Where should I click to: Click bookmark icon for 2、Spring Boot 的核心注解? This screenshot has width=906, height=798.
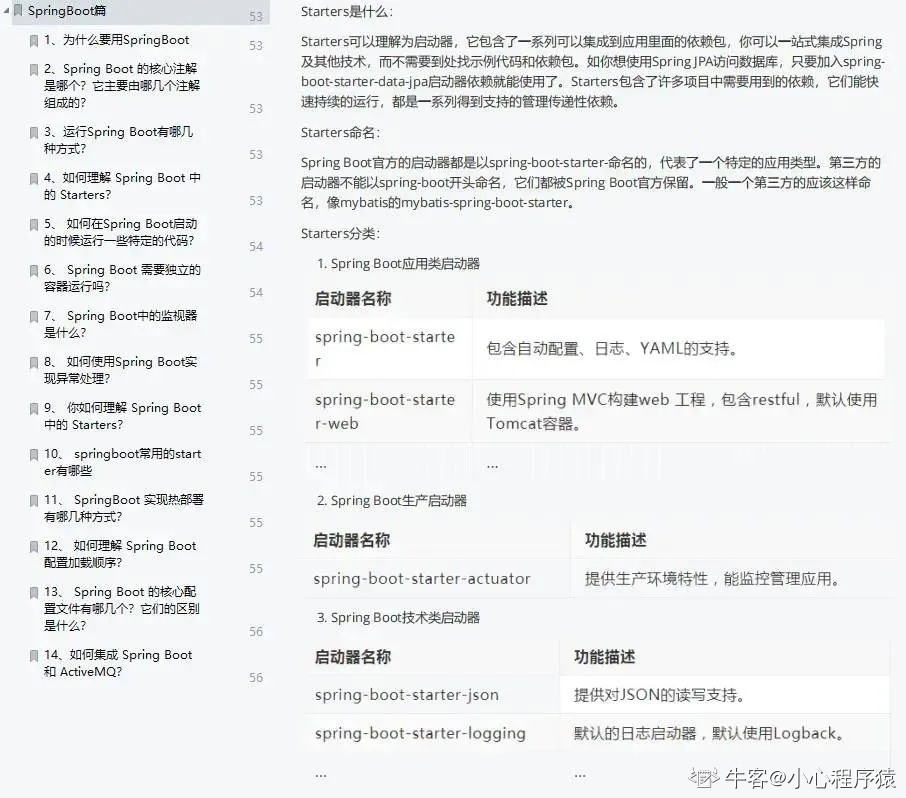coord(34,69)
